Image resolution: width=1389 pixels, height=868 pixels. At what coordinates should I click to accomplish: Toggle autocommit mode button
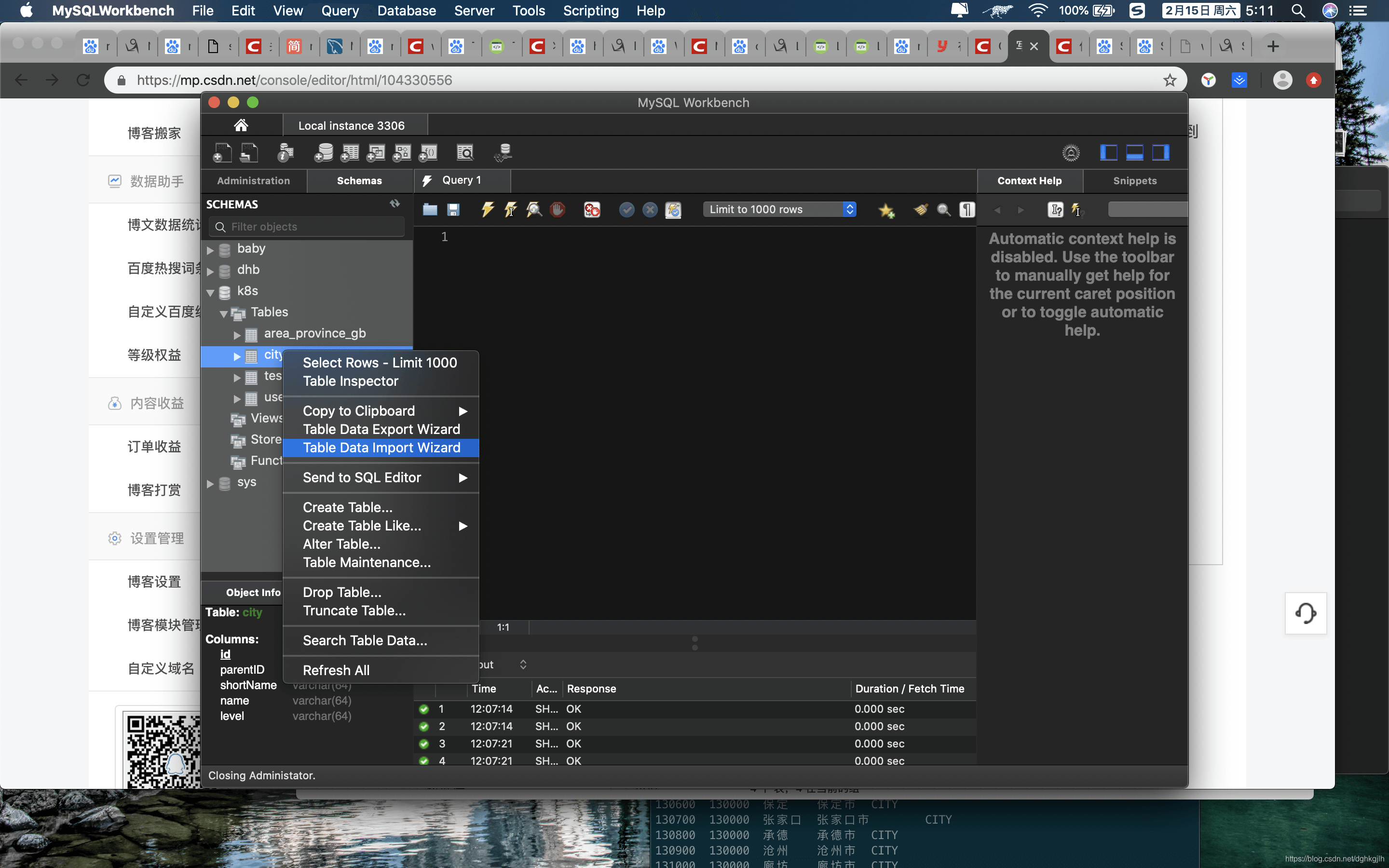click(x=673, y=210)
